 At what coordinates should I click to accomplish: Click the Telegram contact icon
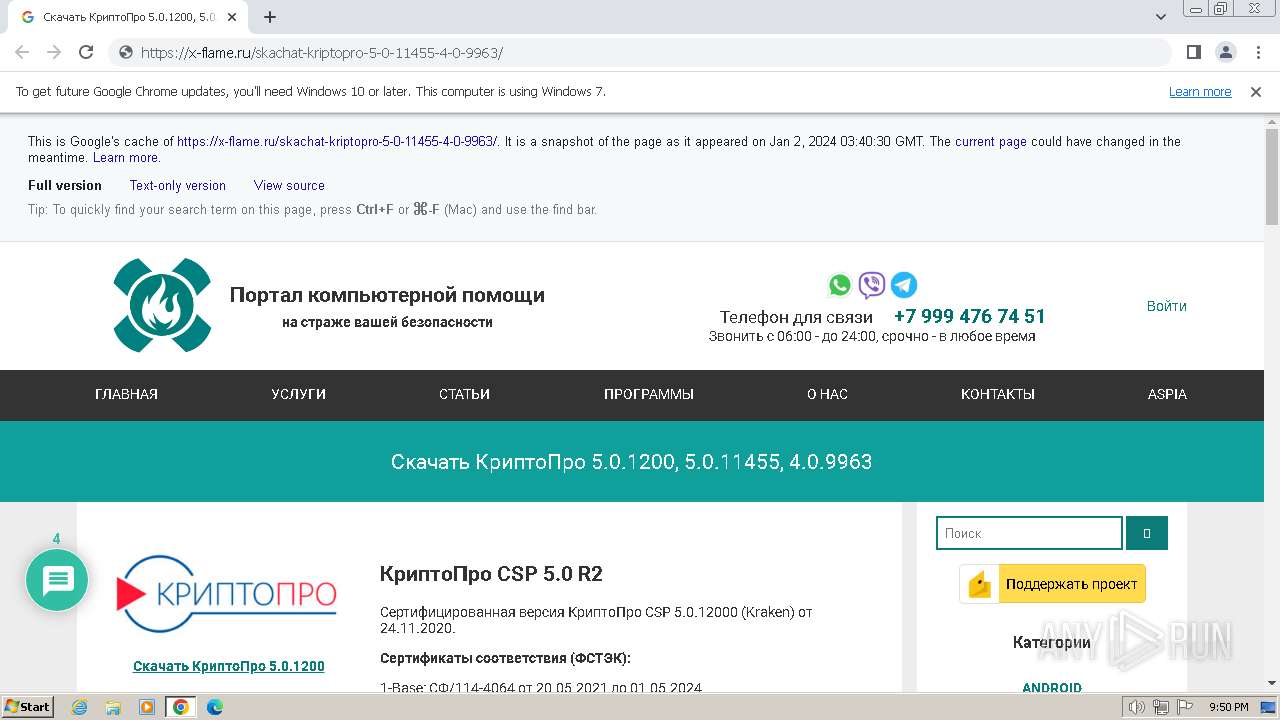[904, 285]
